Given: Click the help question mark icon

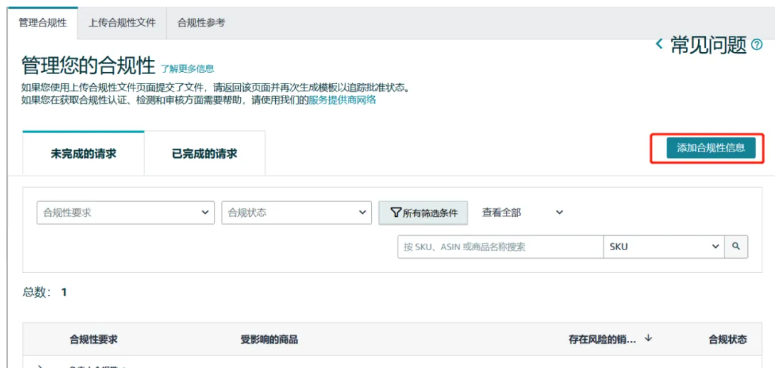Looking at the screenshot, I should click(757, 45).
